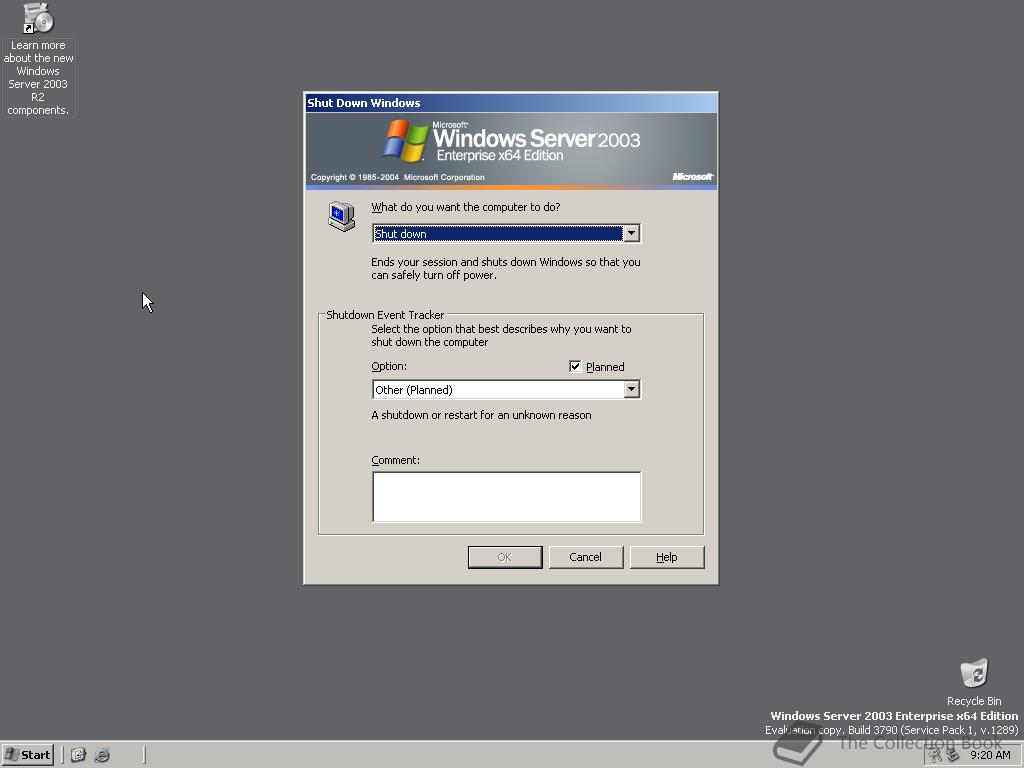Screen dimensions: 1024x768
Task: Click the disabled OK button
Action: (x=505, y=557)
